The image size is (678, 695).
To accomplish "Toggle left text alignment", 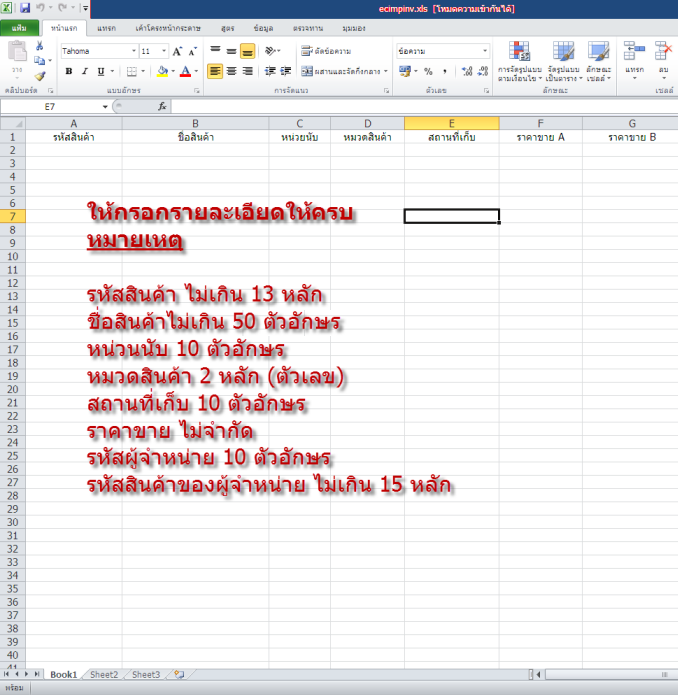I will (x=215, y=71).
